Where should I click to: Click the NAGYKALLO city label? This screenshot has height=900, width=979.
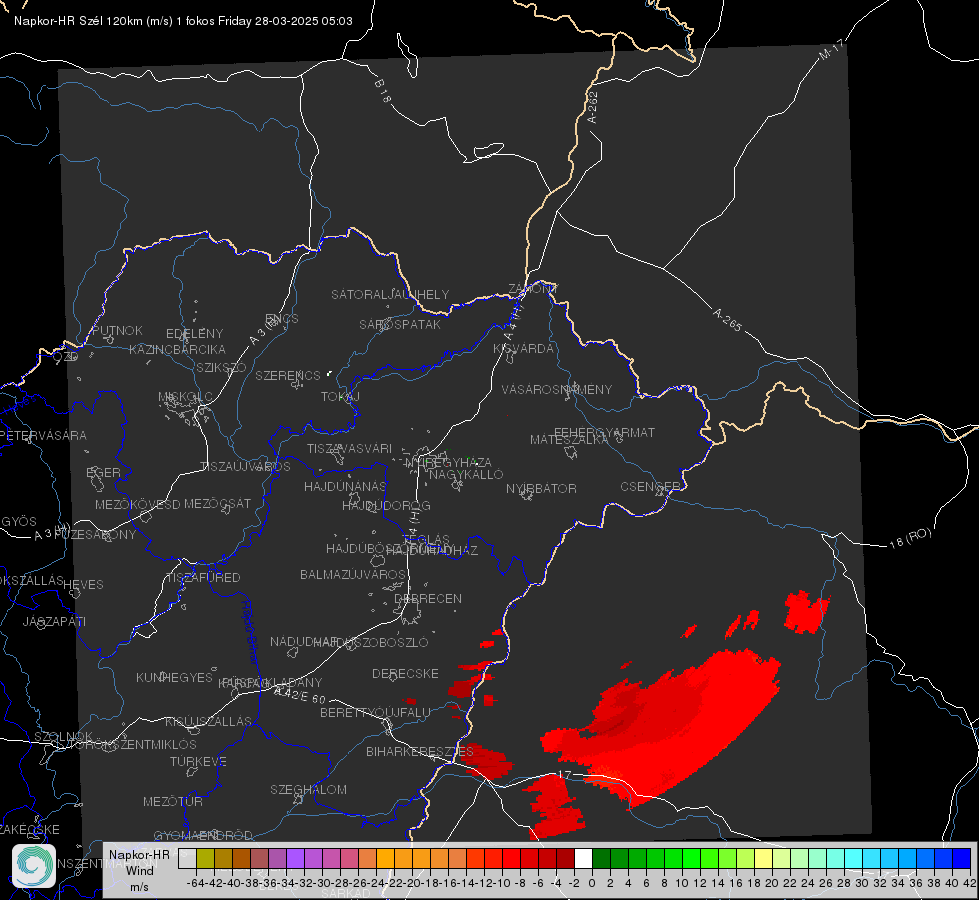pyautogui.click(x=466, y=475)
